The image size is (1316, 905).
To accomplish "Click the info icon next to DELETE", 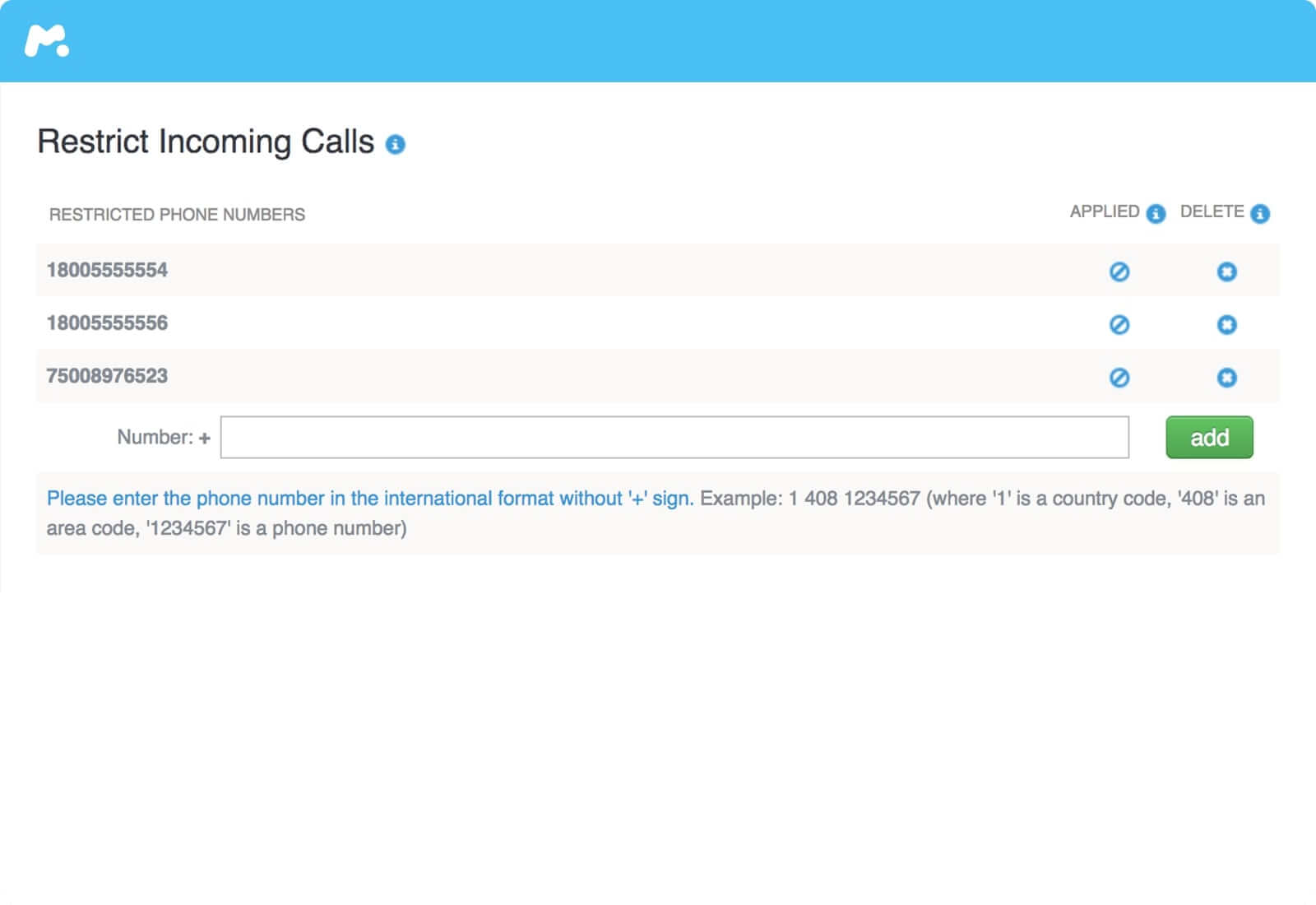I will [1259, 214].
